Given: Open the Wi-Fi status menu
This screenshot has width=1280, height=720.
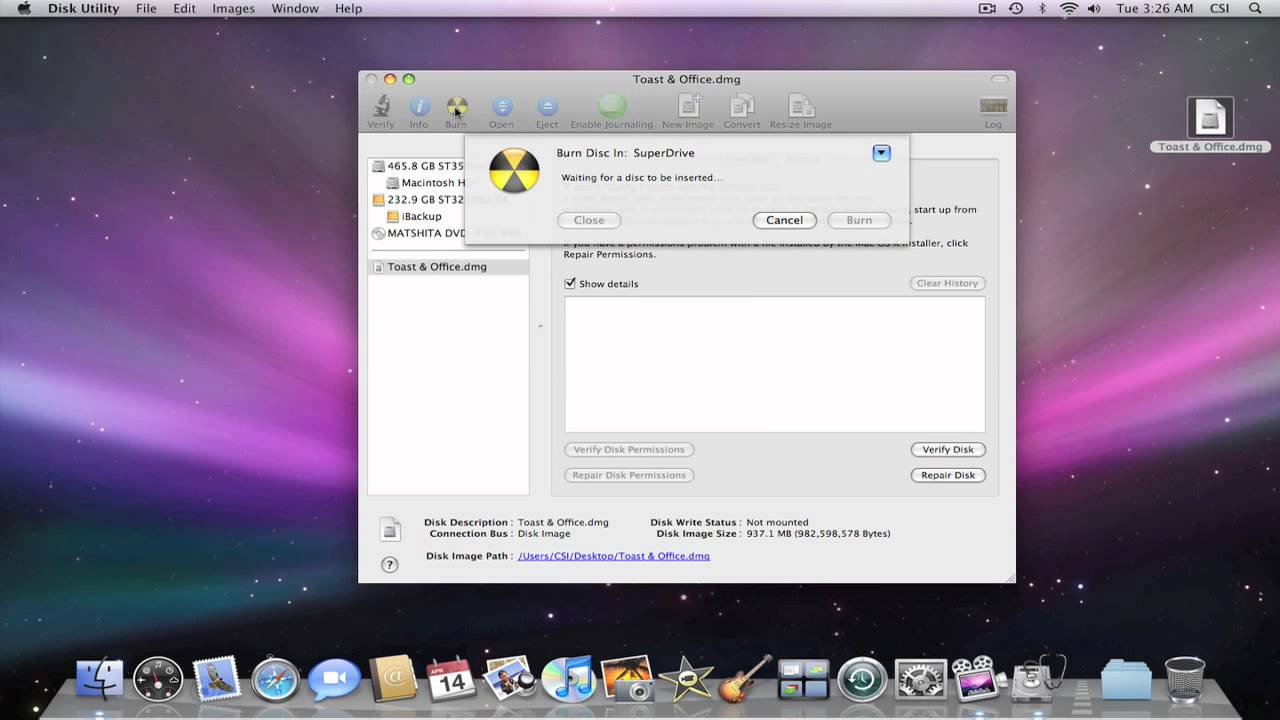Looking at the screenshot, I should point(1069,8).
